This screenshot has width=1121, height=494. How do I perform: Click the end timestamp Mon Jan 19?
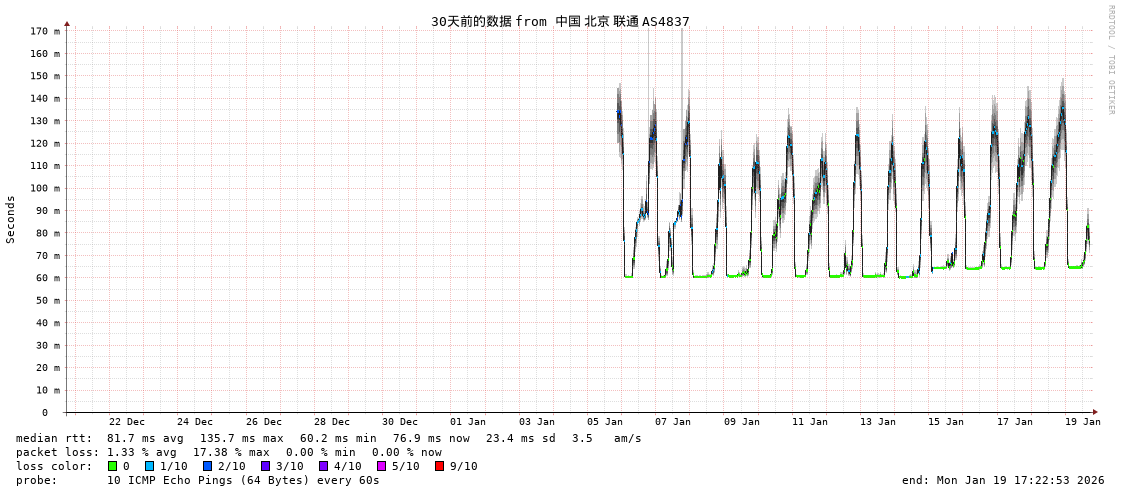[1003, 480]
